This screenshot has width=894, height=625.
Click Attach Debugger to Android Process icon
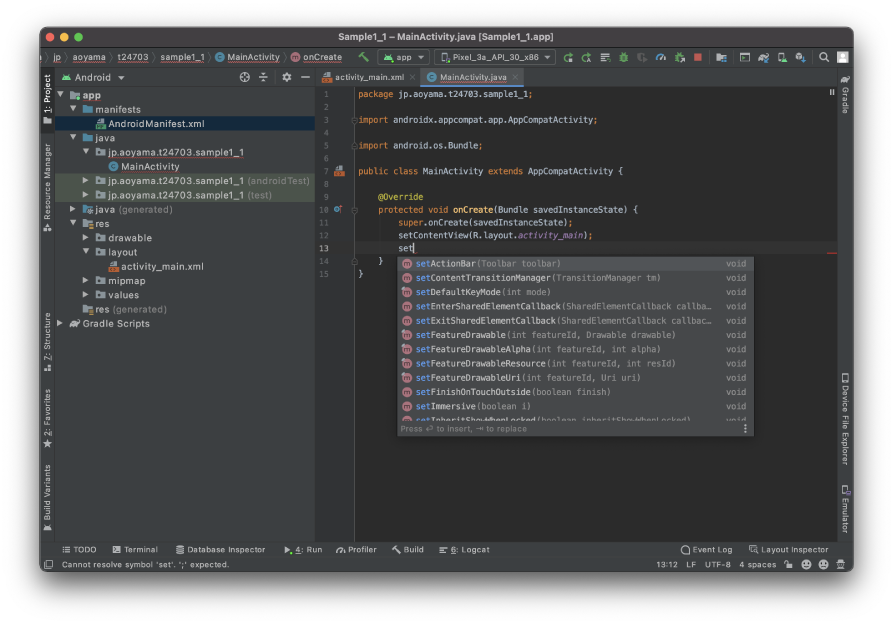(x=680, y=57)
